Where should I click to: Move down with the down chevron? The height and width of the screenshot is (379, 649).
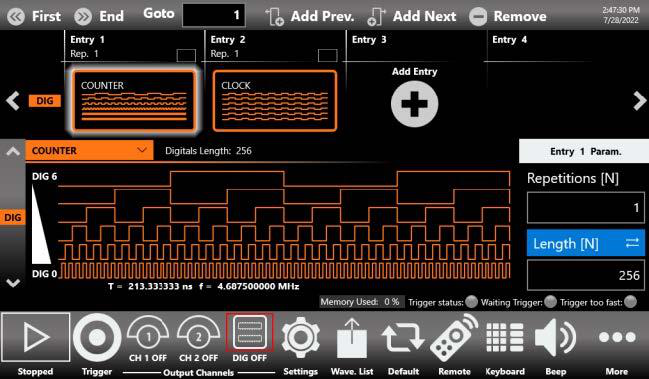[x=13, y=283]
